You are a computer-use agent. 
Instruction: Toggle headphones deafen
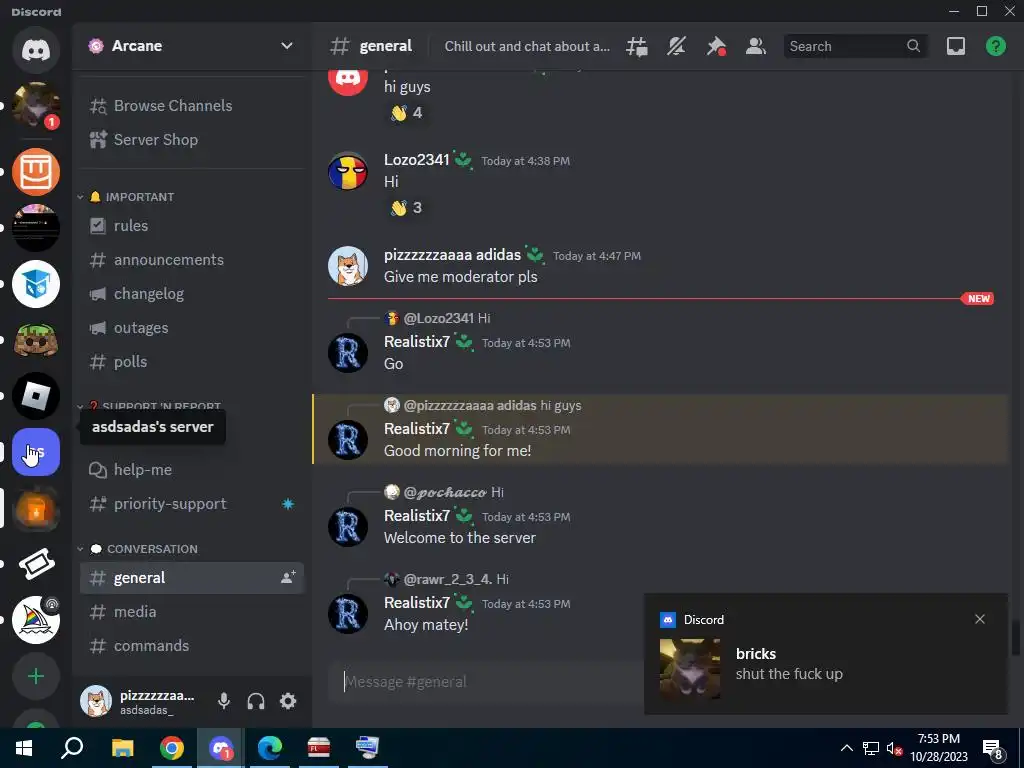pyautogui.click(x=256, y=701)
